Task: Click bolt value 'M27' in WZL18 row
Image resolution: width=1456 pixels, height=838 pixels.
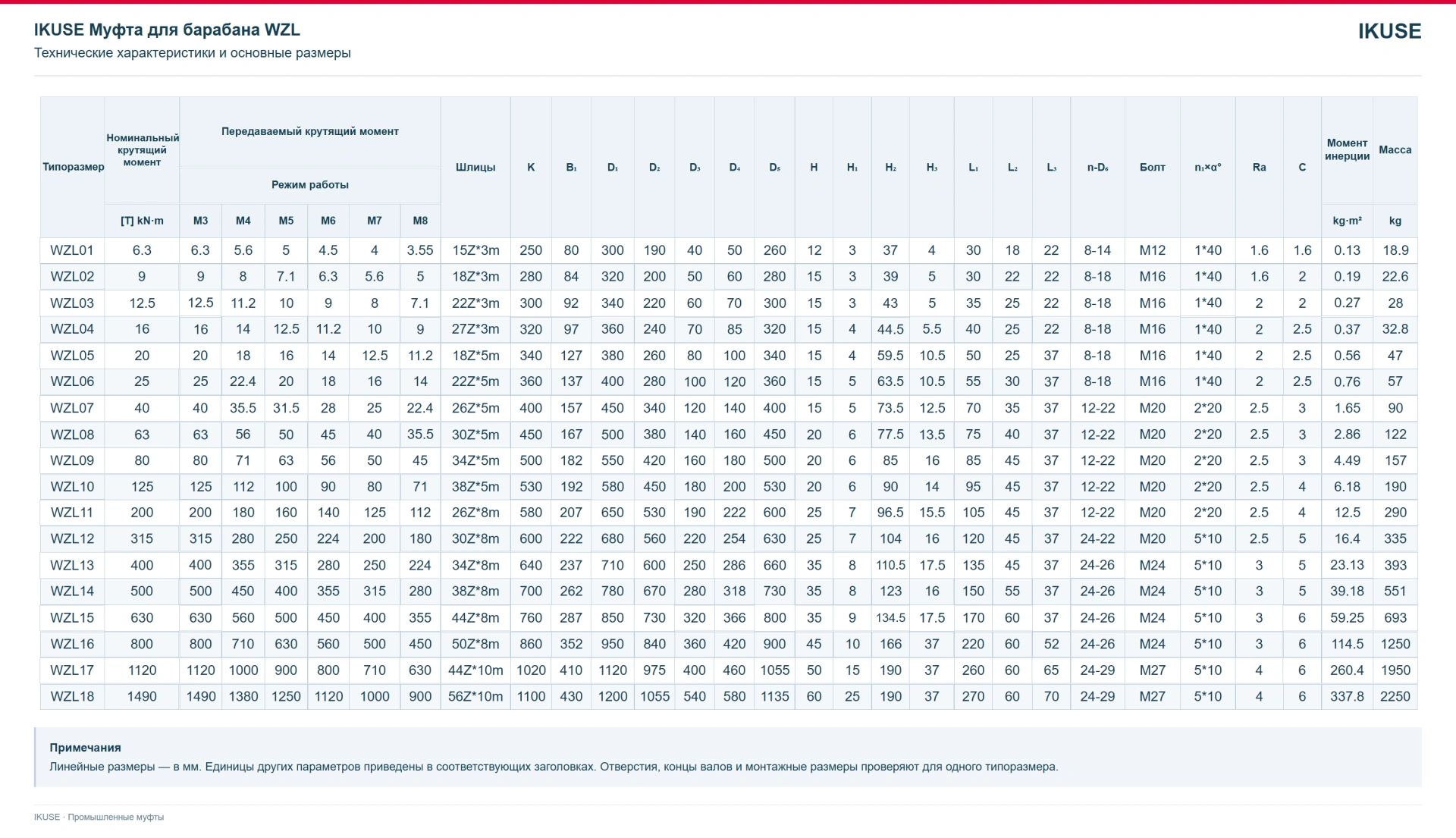Action: pyautogui.click(x=1152, y=696)
